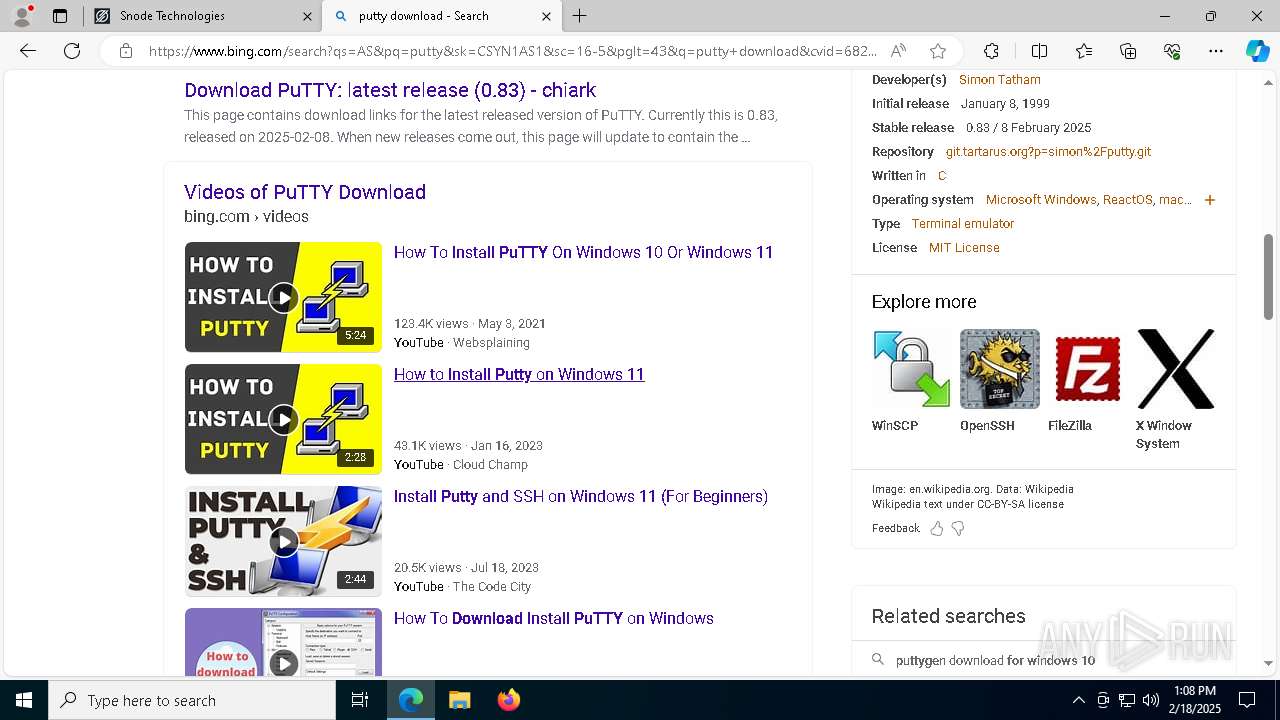Close the Snode Technologies tab
The width and height of the screenshot is (1280, 720).
(307, 16)
